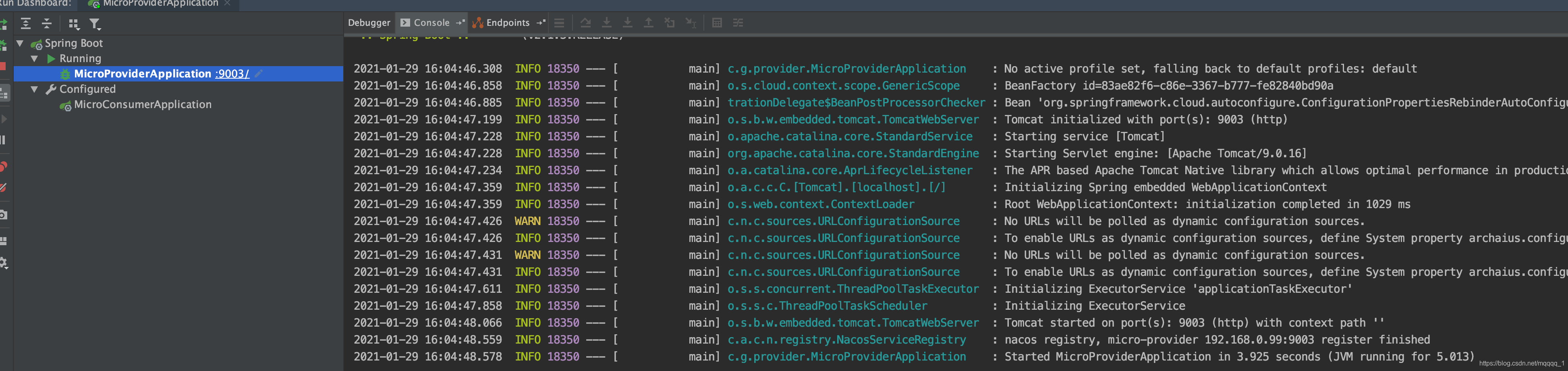1568x371 pixels.
Task: Click the Step Into debugger icon
Action: tap(607, 23)
